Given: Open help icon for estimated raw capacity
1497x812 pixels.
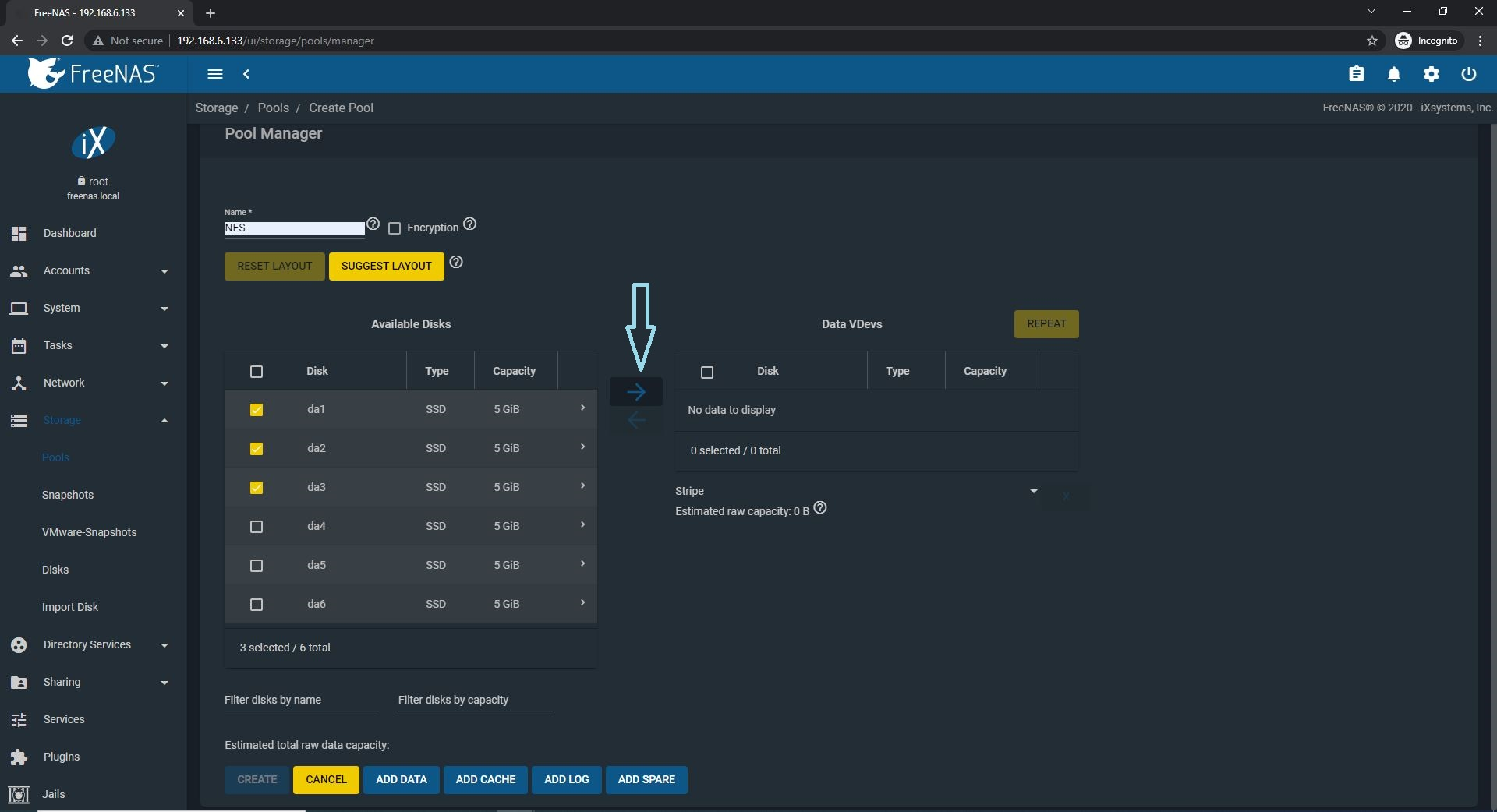Looking at the screenshot, I should tap(820, 508).
